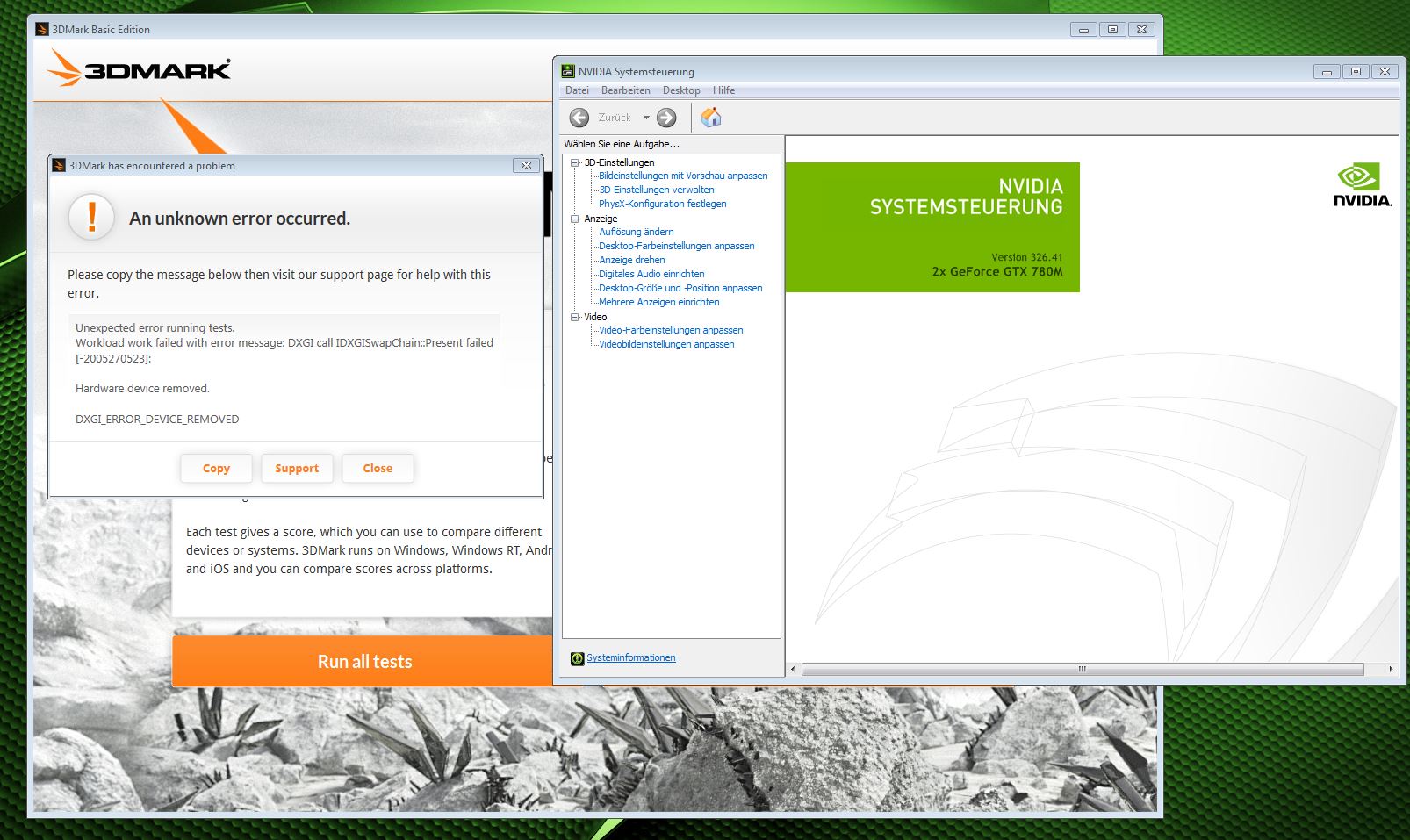Open the Home icon in NVIDIA toolbar
Image resolution: width=1410 pixels, height=840 pixels.
pos(711,117)
